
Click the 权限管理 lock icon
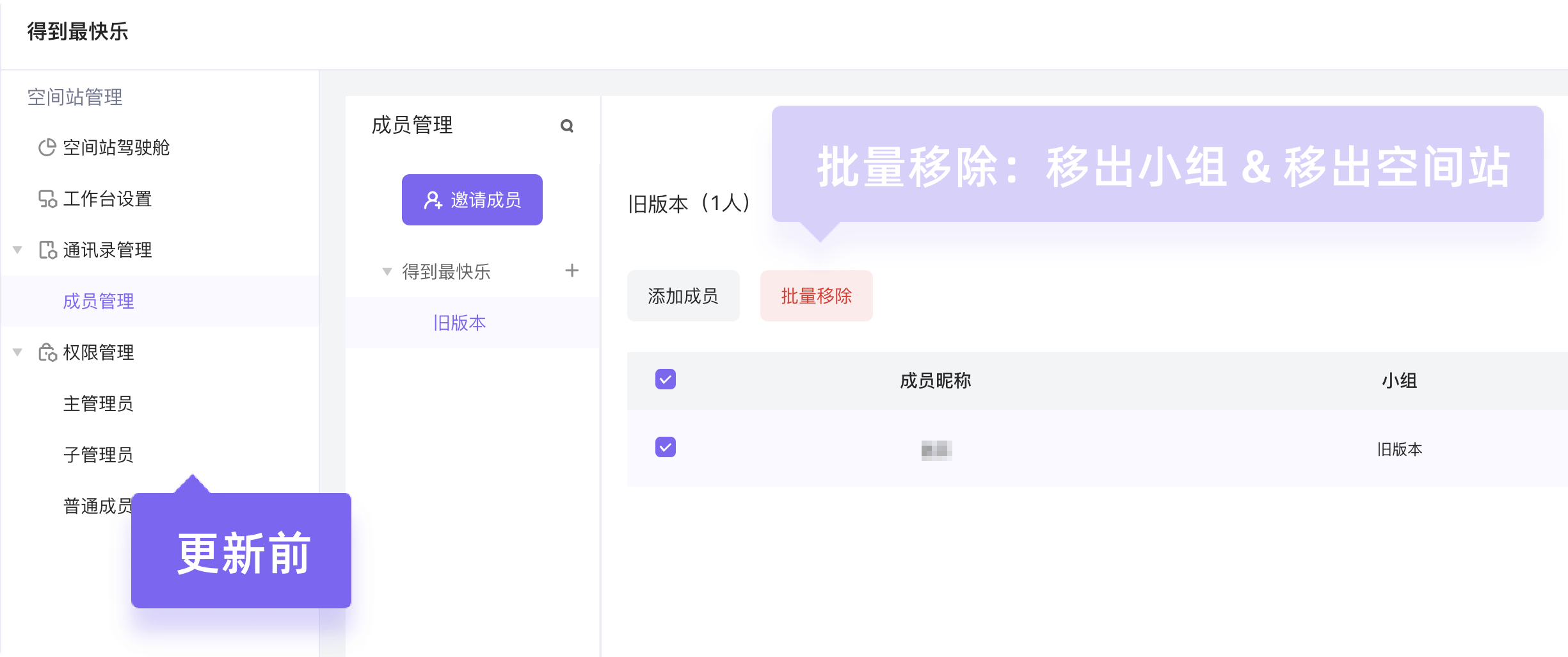(x=47, y=352)
